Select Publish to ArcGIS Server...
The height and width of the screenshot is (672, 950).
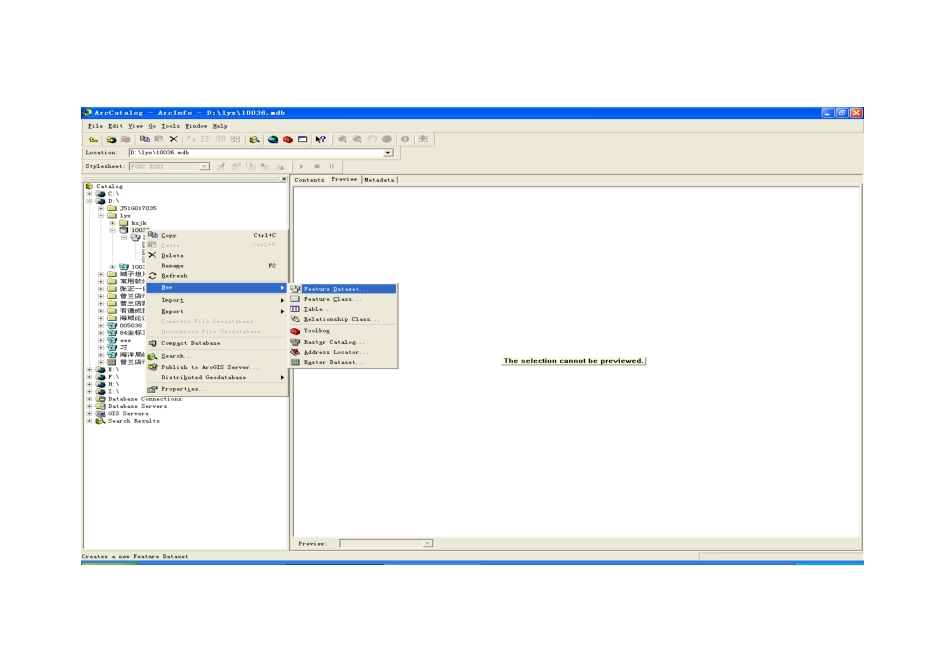(x=217, y=367)
